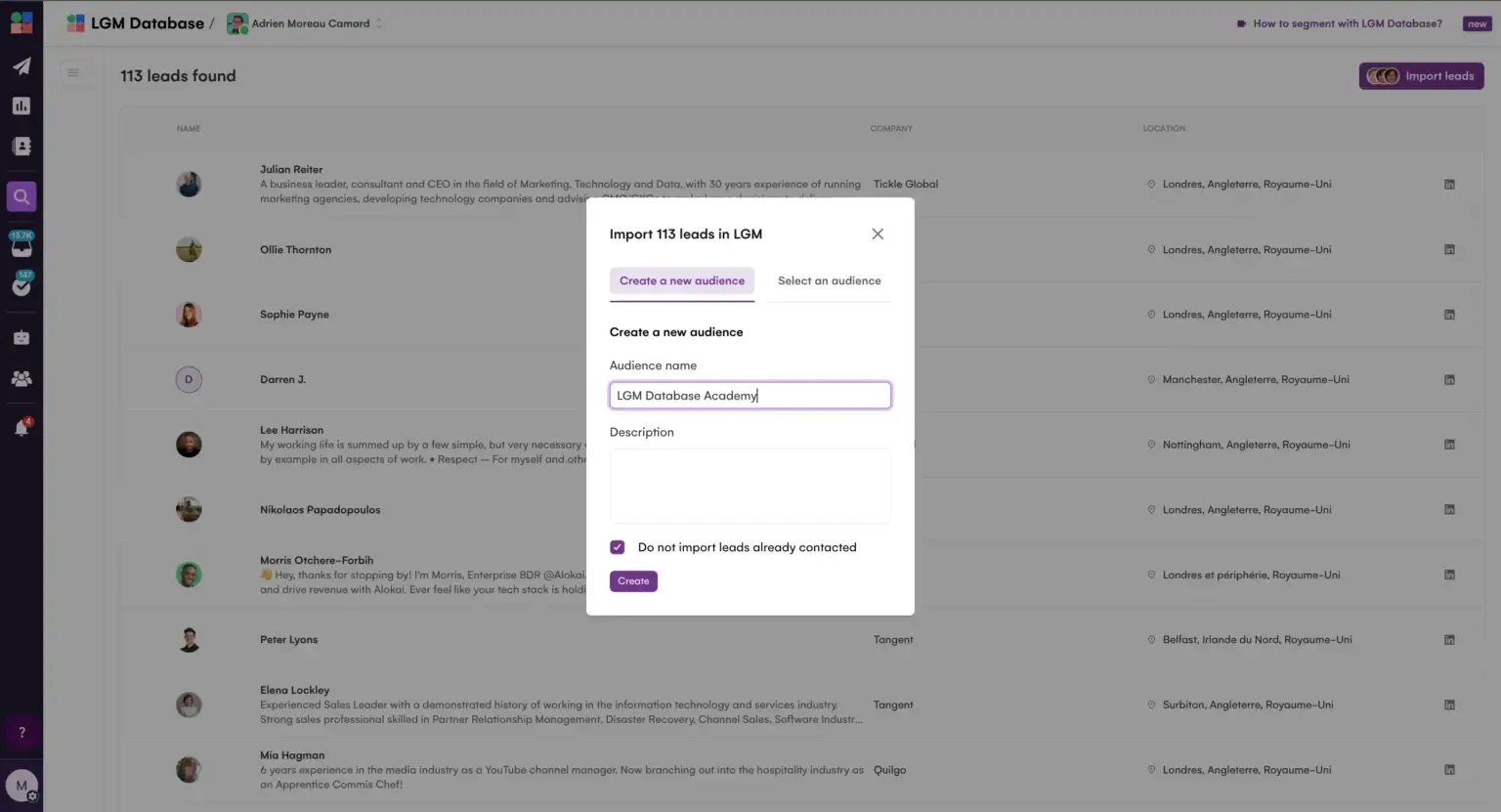Open the inbox icon with 13.7K badge
The height and width of the screenshot is (812, 1501).
[x=21, y=244]
